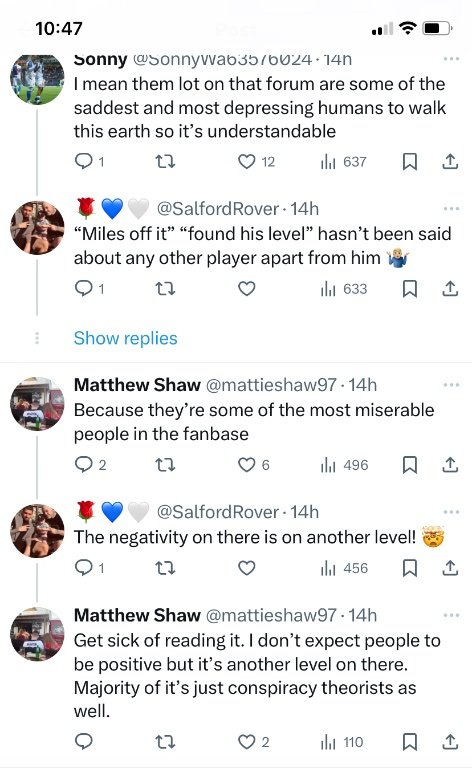The image size is (472, 768).
Task: Open Sonny's football profile picture
Action: [37, 78]
